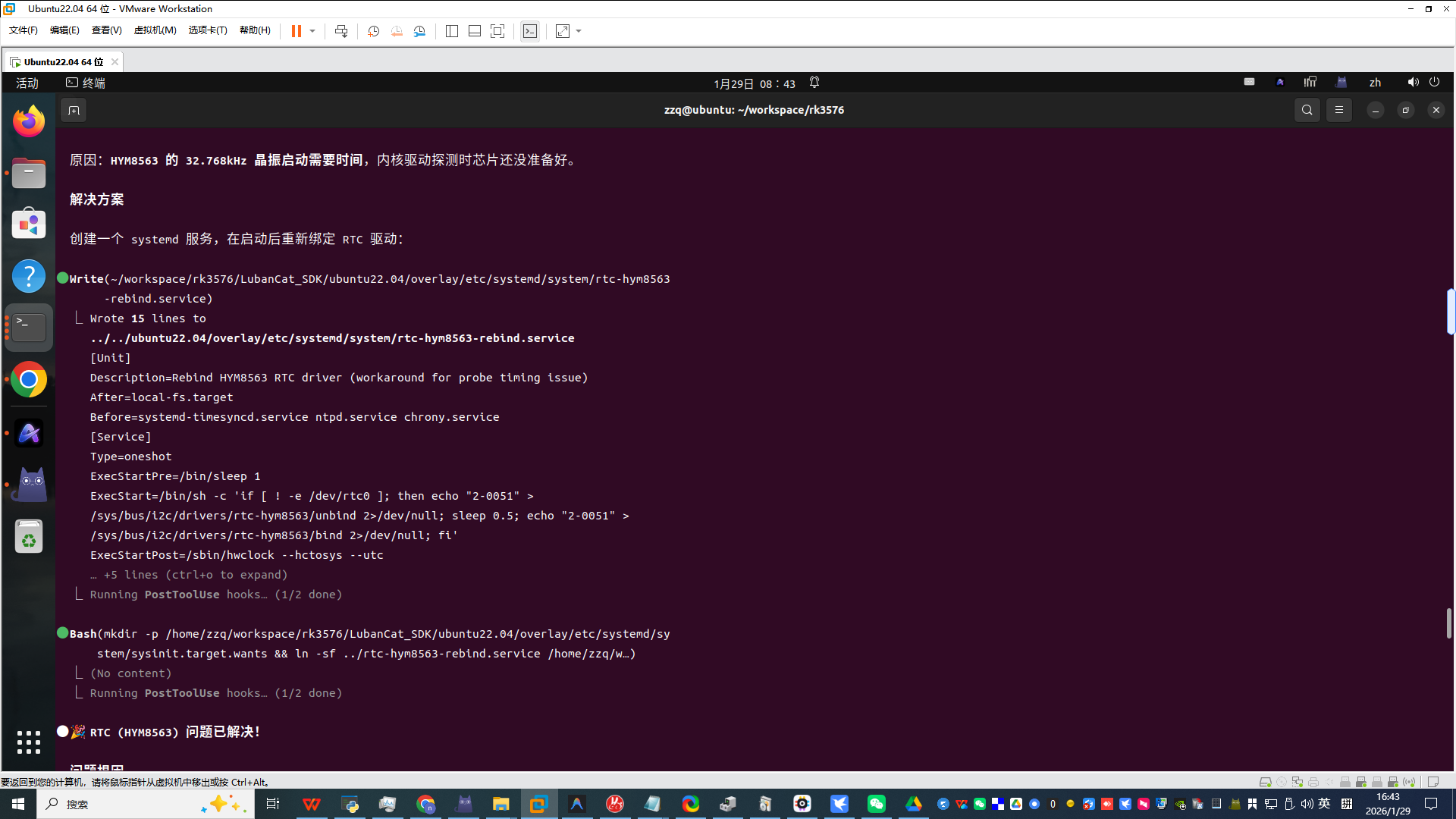Expand the pause button dropdown arrow

[312, 31]
